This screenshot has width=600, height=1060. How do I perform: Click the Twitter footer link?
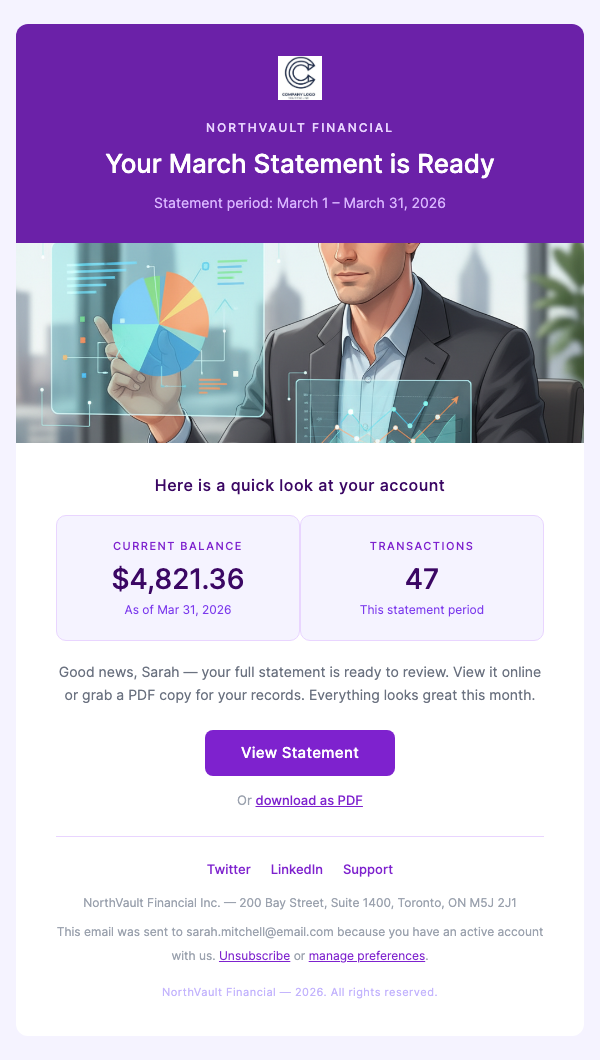229,869
